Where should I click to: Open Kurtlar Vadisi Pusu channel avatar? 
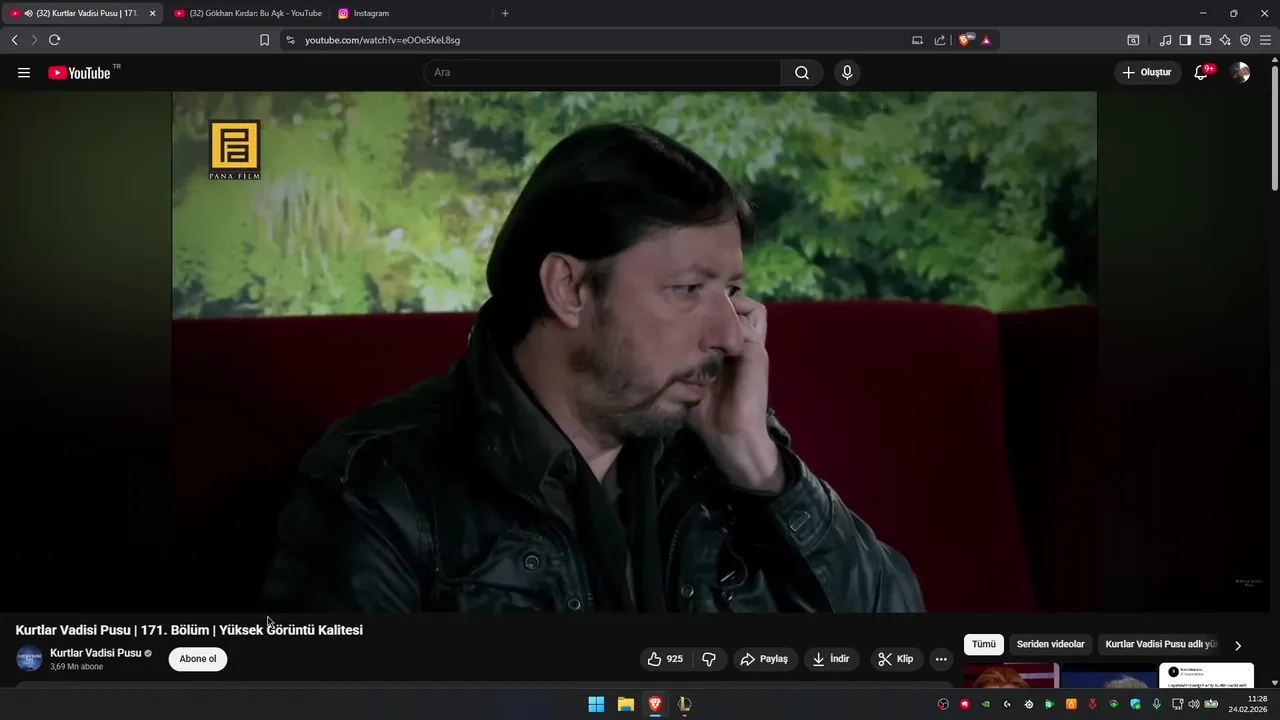(x=29, y=659)
